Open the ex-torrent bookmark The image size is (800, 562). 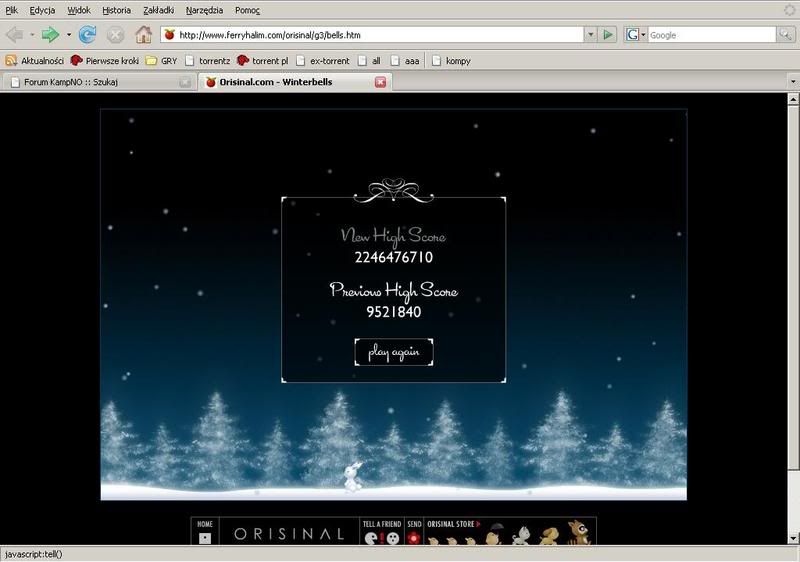pos(323,61)
